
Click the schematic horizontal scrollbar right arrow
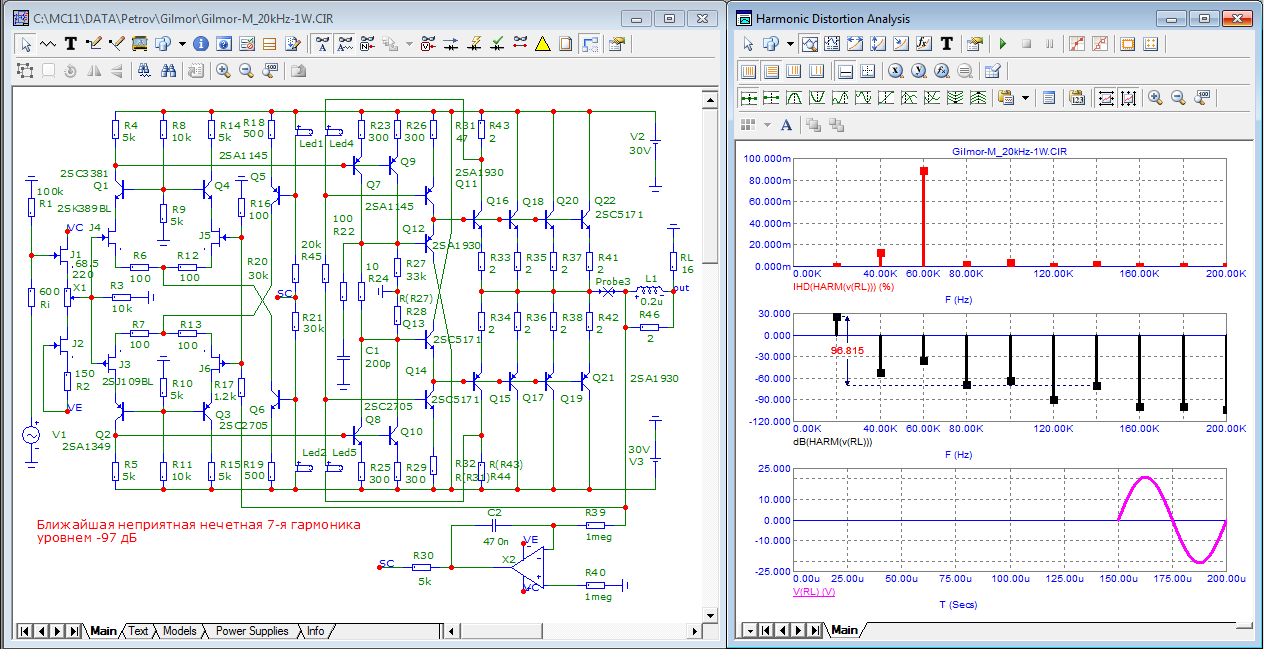pos(695,631)
